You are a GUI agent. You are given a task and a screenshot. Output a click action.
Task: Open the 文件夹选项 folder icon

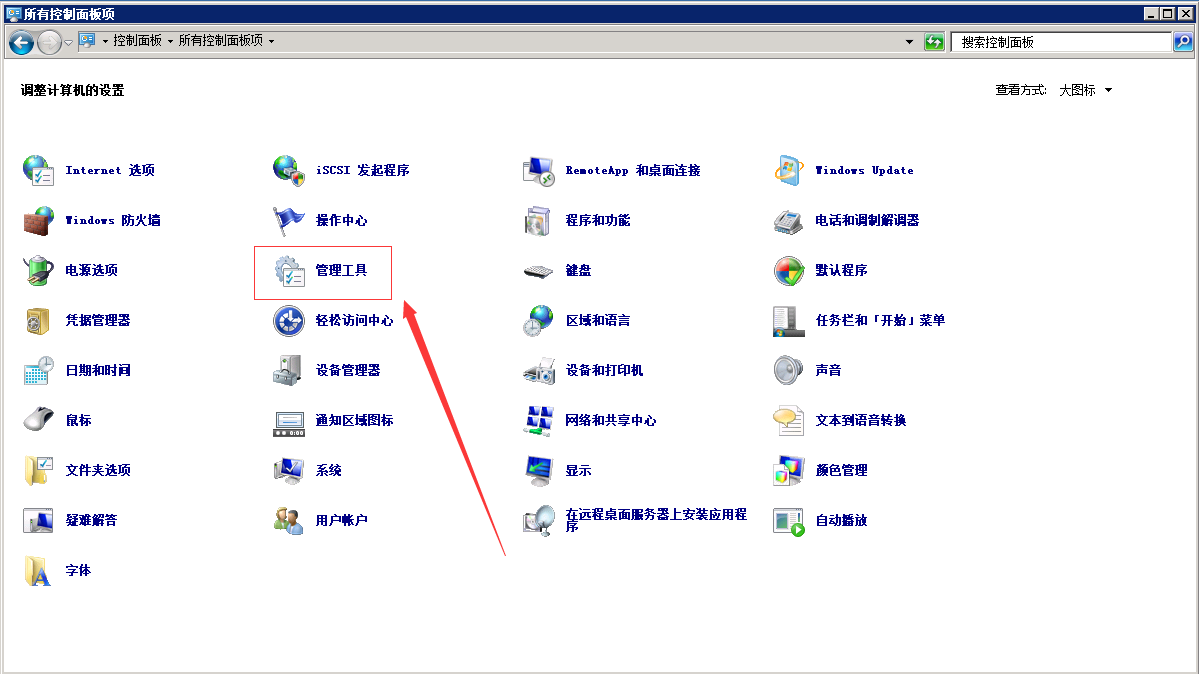(37, 470)
